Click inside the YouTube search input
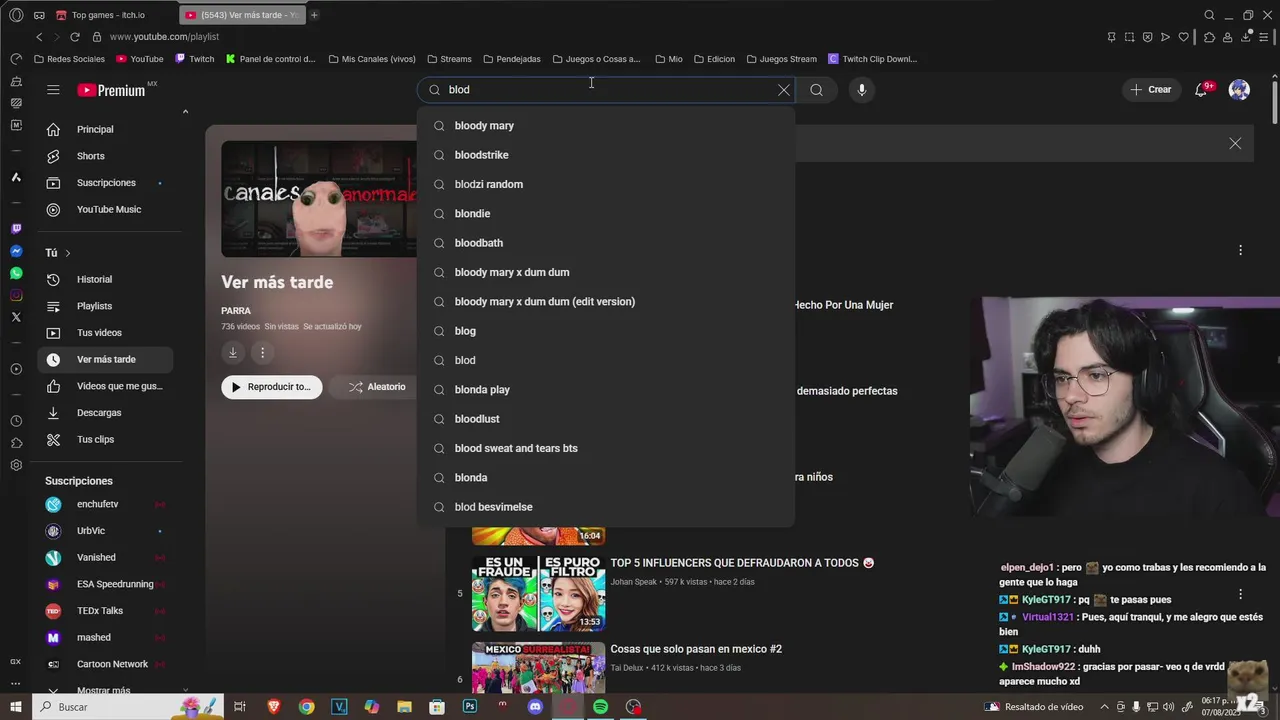1280x720 pixels. click(606, 90)
